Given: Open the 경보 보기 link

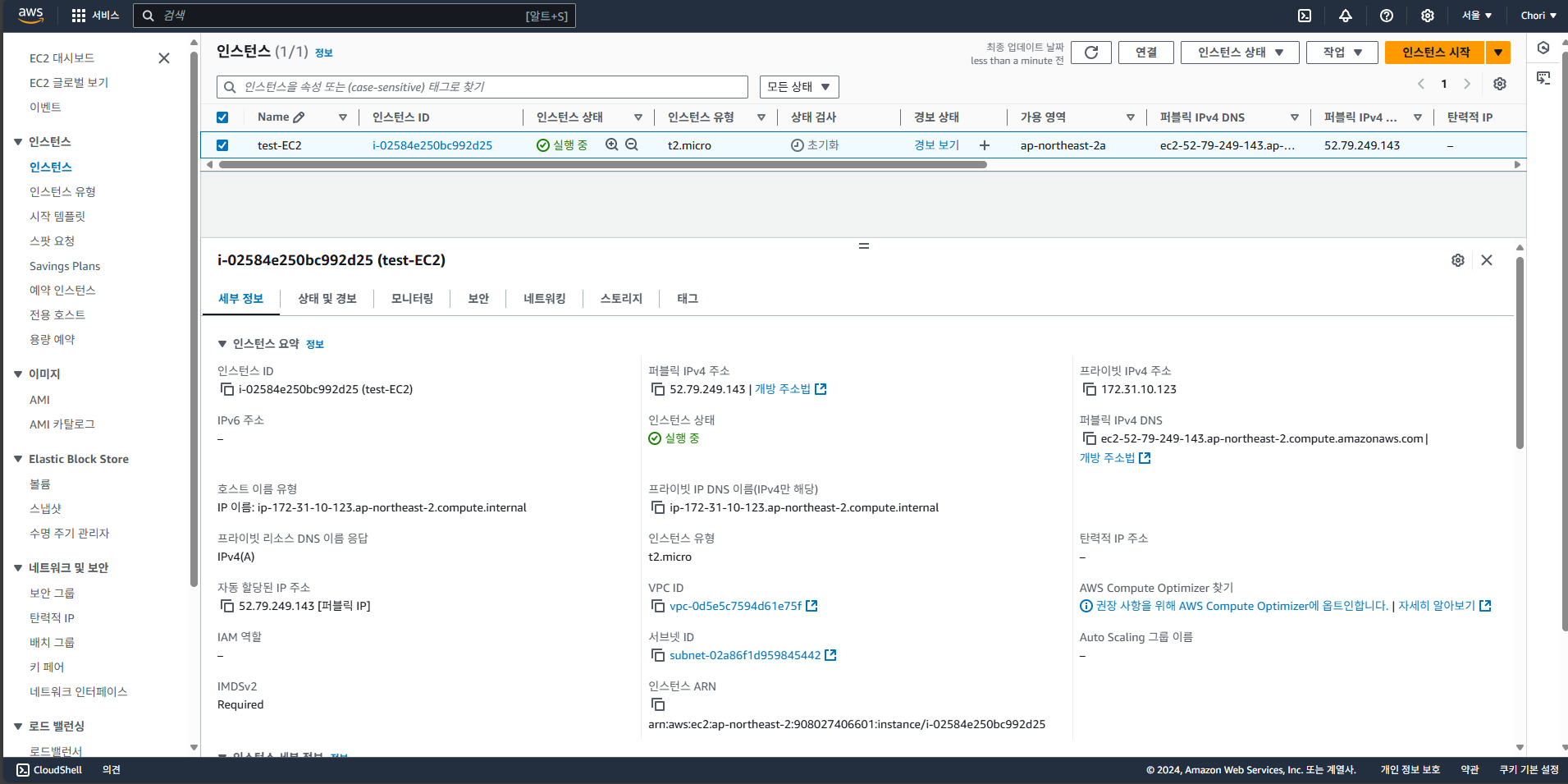Looking at the screenshot, I should tap(937, 145).
